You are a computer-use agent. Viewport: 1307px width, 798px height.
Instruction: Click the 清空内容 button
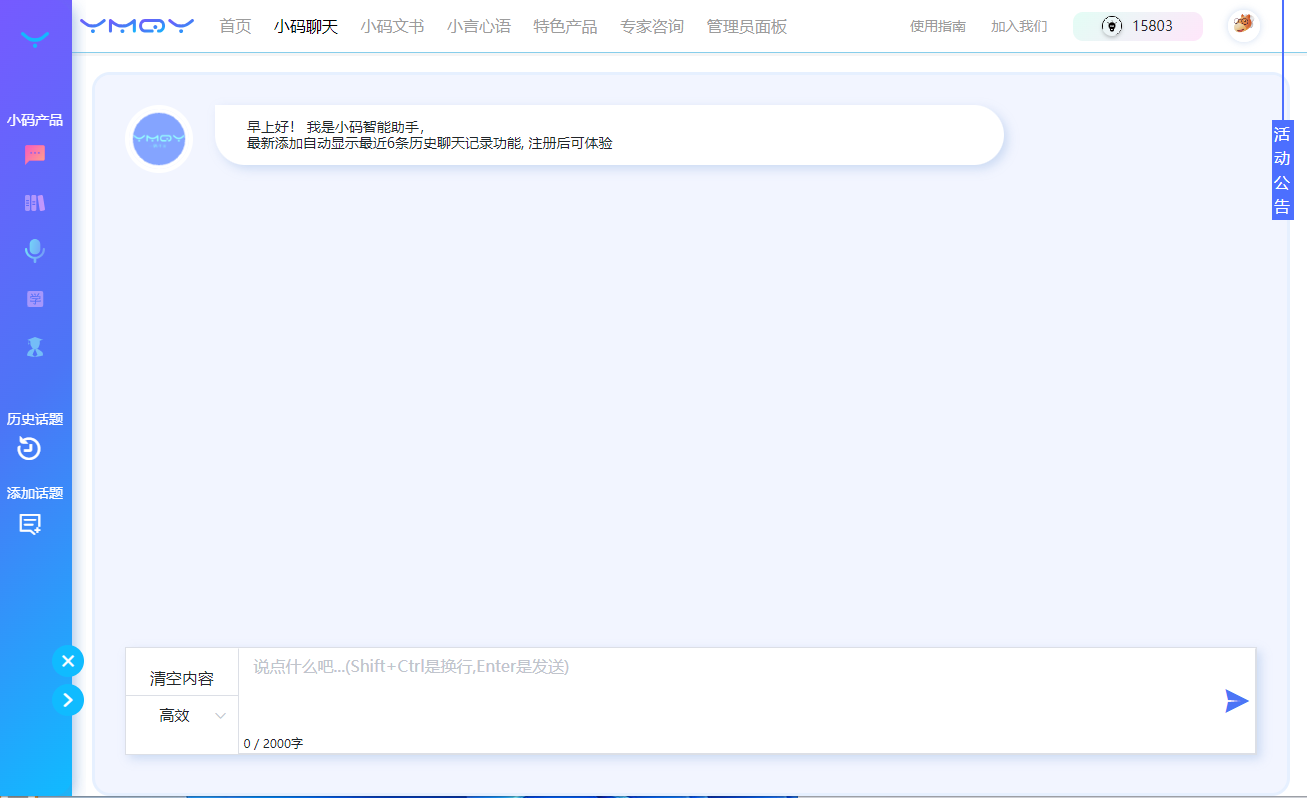coord(182,679)
